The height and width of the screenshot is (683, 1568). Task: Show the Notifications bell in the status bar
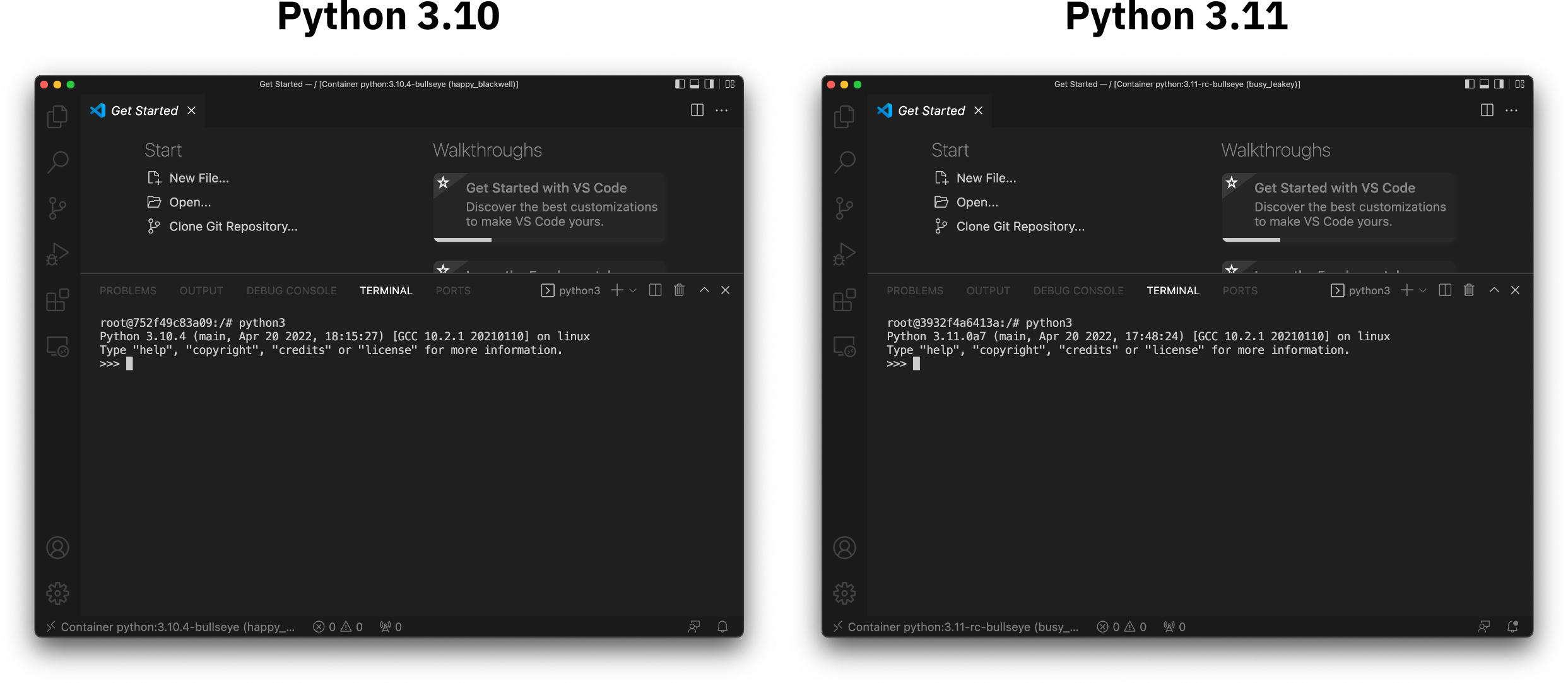[722, 626]
